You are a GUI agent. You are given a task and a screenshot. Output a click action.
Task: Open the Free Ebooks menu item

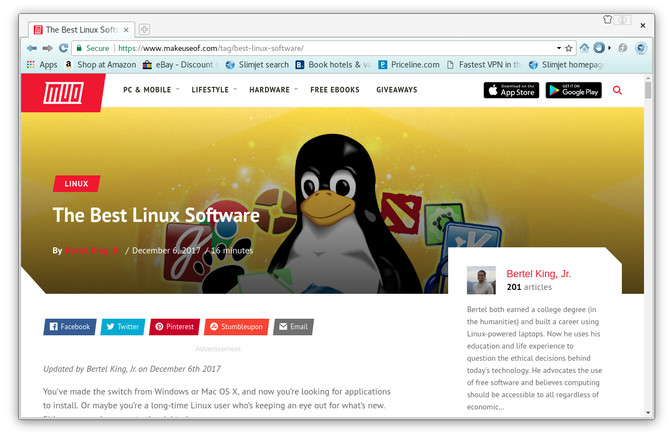pyautogui.click(x=336, y=90)
